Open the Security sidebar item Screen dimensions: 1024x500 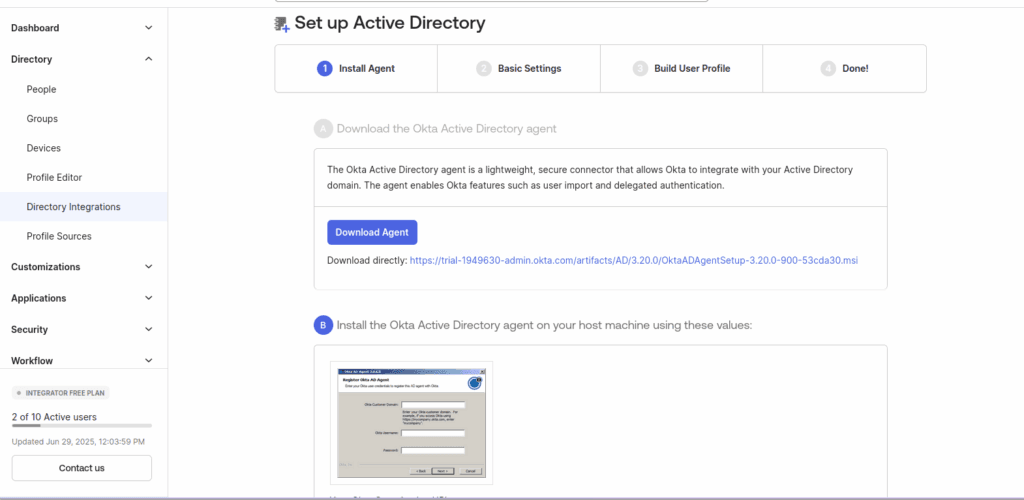29,330
